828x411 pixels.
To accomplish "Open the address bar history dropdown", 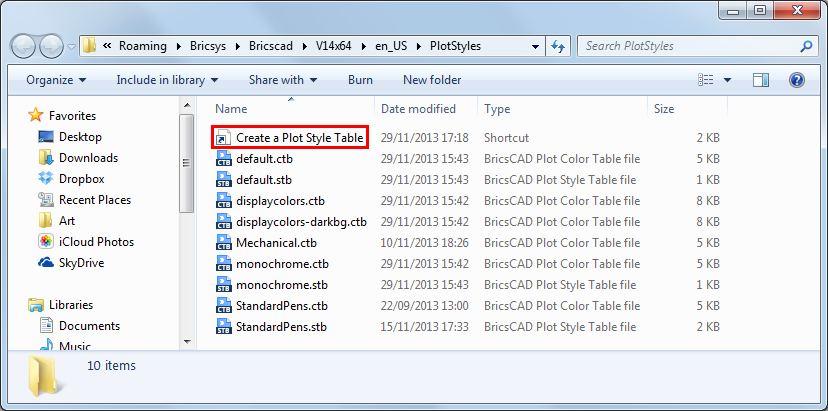I will tap(536, 46).
